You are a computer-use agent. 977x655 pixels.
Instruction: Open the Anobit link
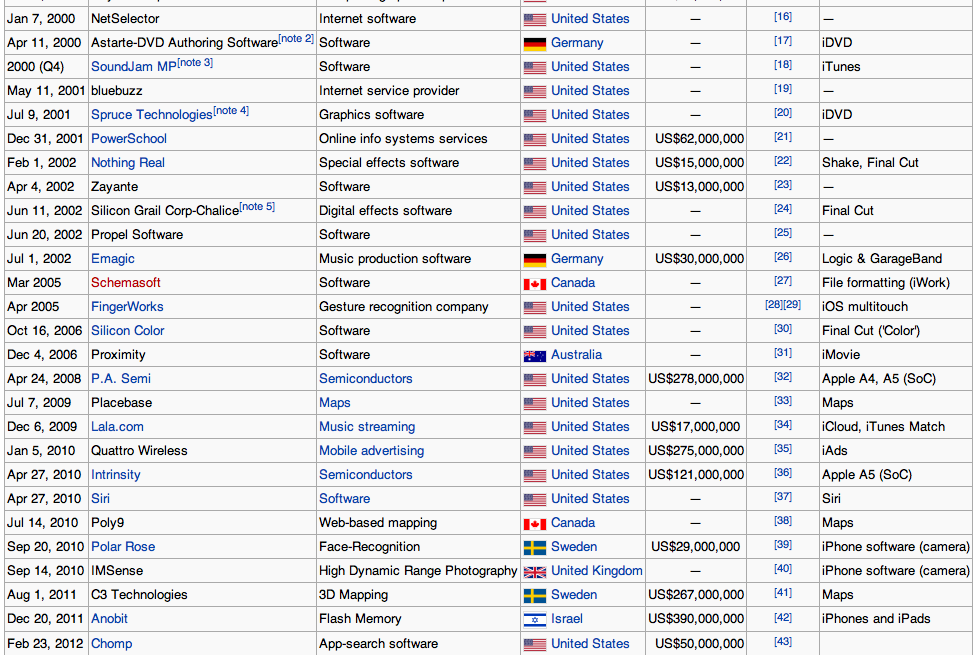(x=109, y=618)
